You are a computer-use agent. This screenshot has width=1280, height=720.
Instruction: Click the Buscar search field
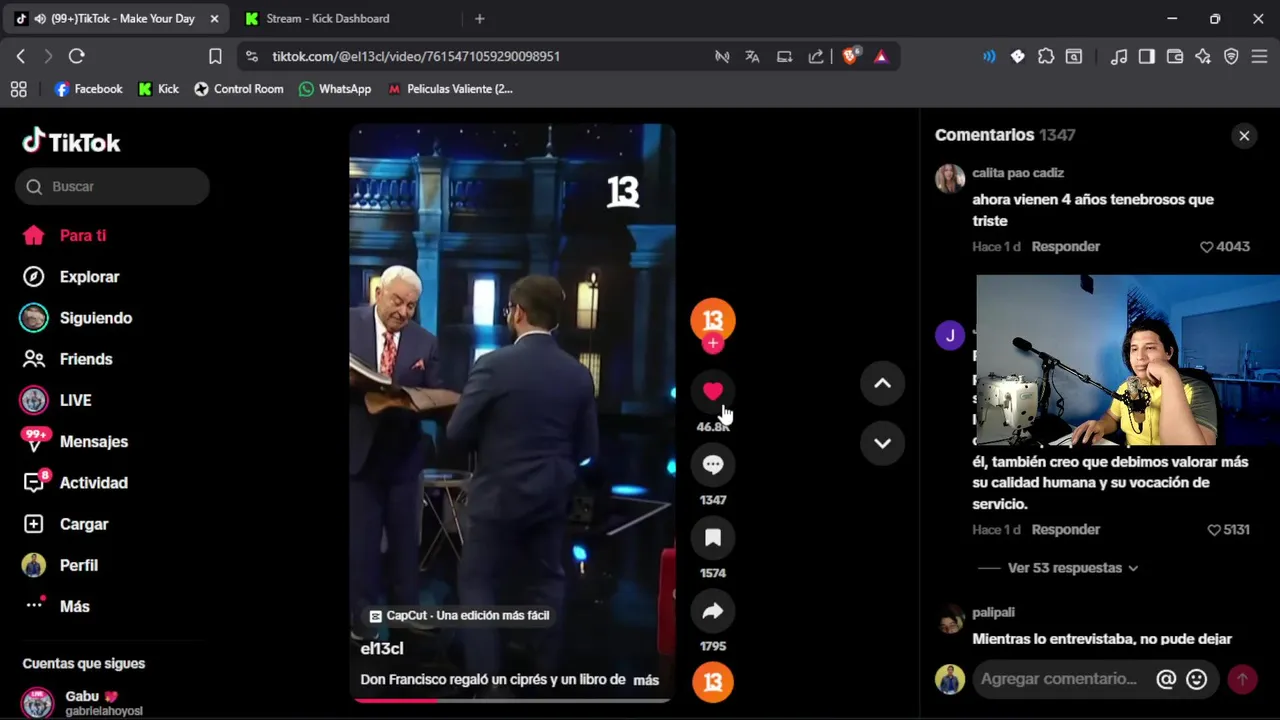click(112, 186)
